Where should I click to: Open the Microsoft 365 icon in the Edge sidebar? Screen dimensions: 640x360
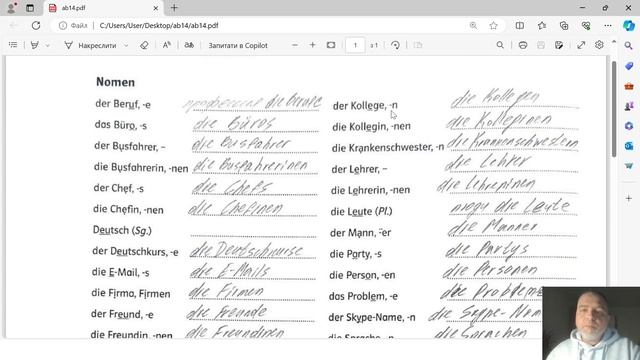(629, 126)
